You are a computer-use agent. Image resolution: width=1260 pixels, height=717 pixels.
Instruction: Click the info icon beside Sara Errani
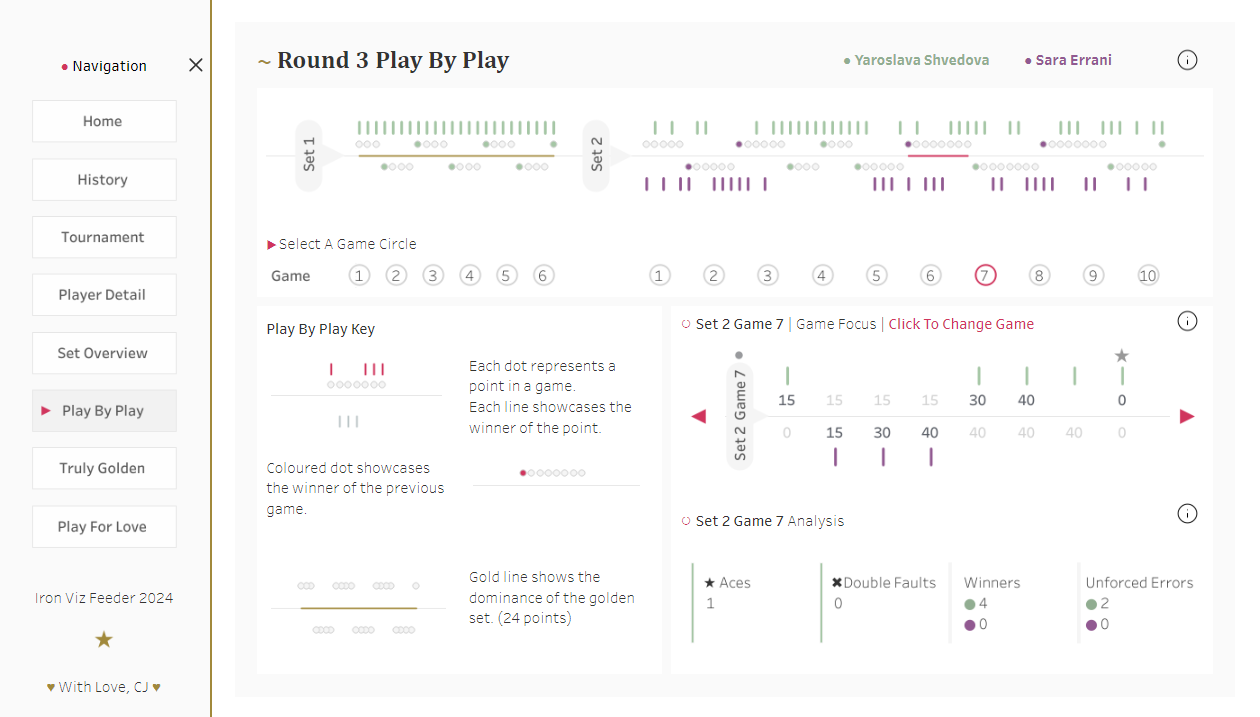[x=1187, y=60]
